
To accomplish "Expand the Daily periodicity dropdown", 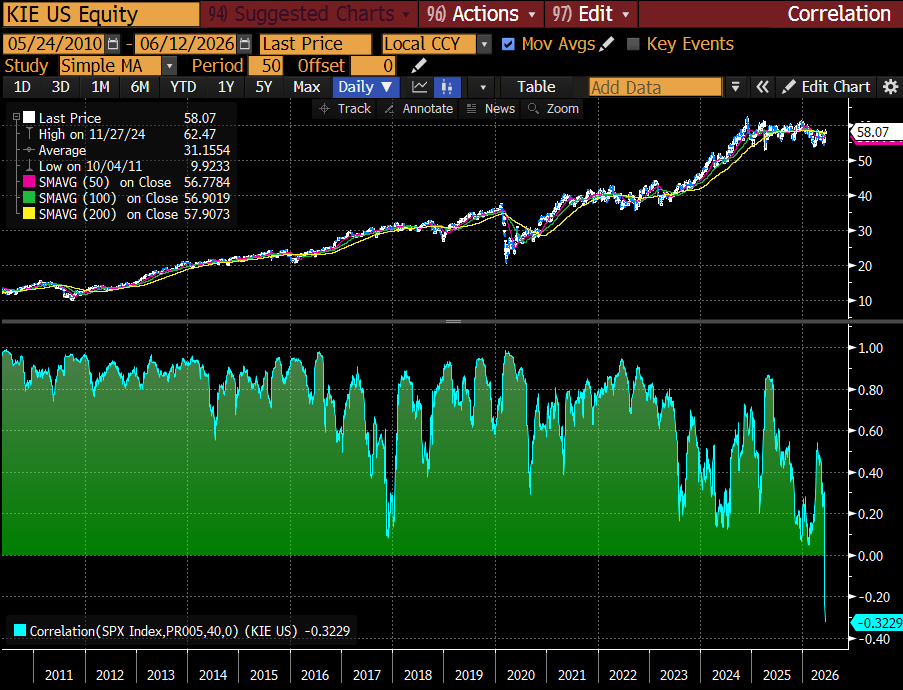I will click(364, 87).
